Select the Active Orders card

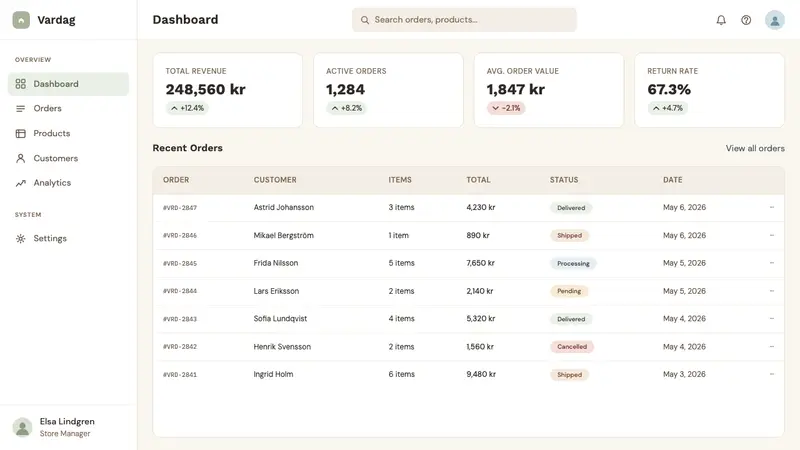tap(388, 90)
